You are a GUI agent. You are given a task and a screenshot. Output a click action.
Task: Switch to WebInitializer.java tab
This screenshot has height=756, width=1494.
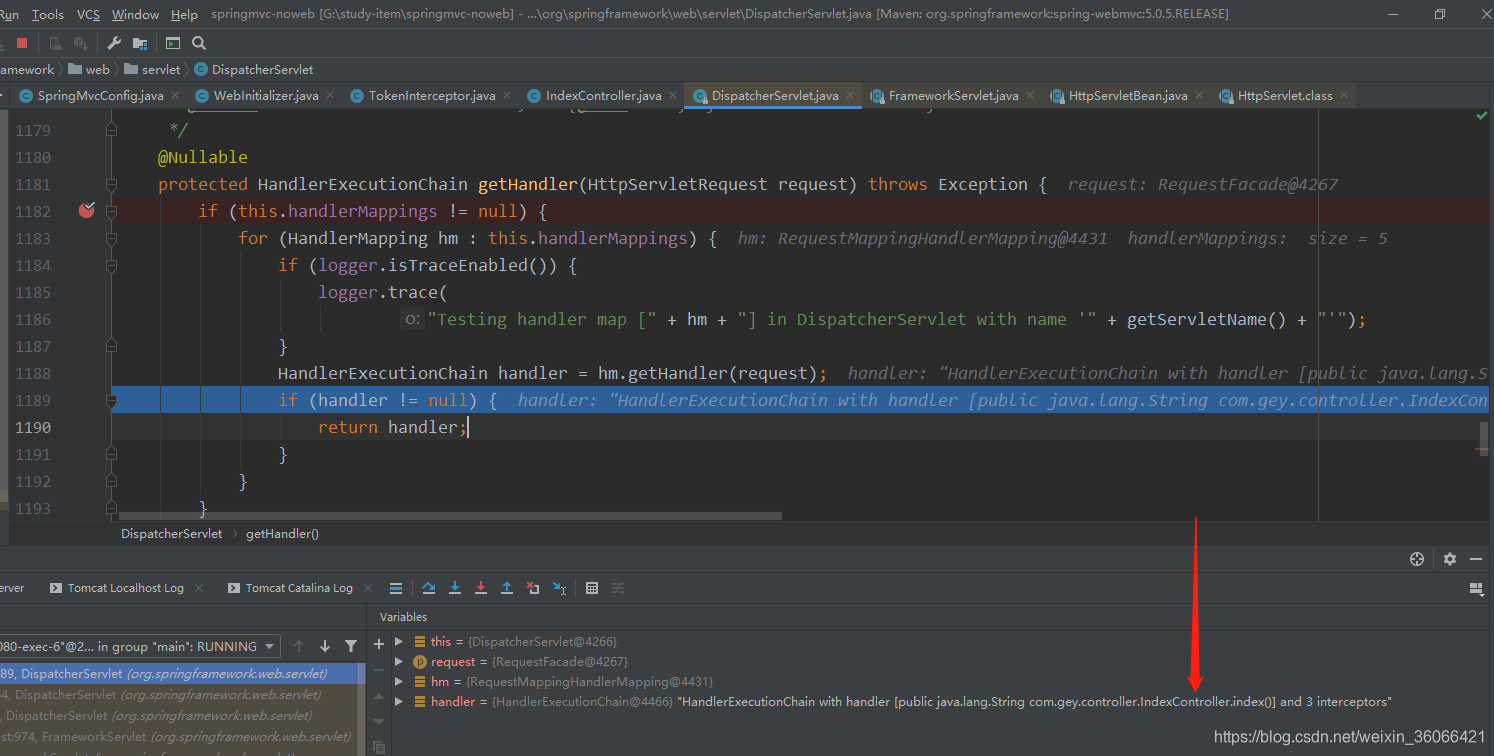266,96
